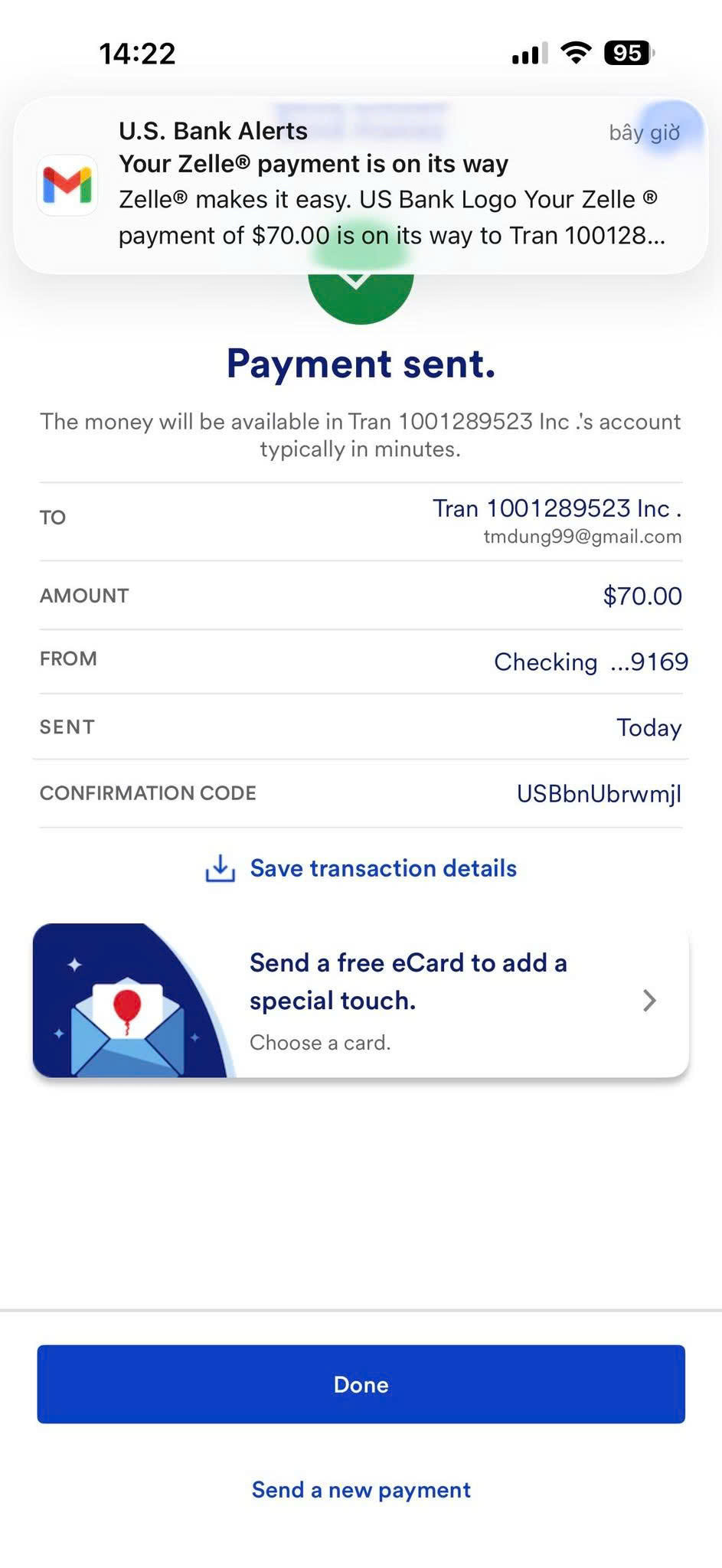Tap the cellular signal bars icon
This screenshot has width=722, height=1568.
(x=530, y=54)
